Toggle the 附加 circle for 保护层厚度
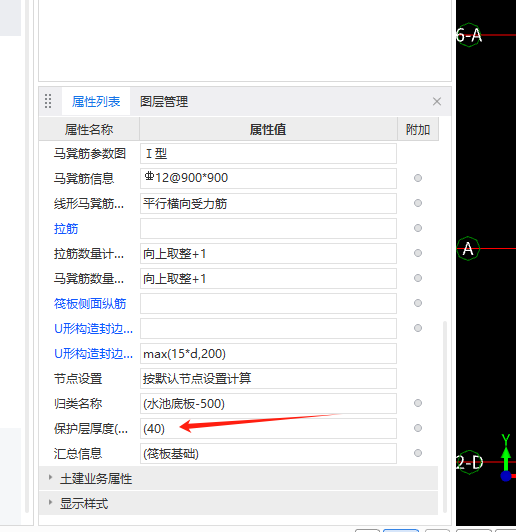The height and width of the screenshot is (532, 516). [x=418, y=428]
